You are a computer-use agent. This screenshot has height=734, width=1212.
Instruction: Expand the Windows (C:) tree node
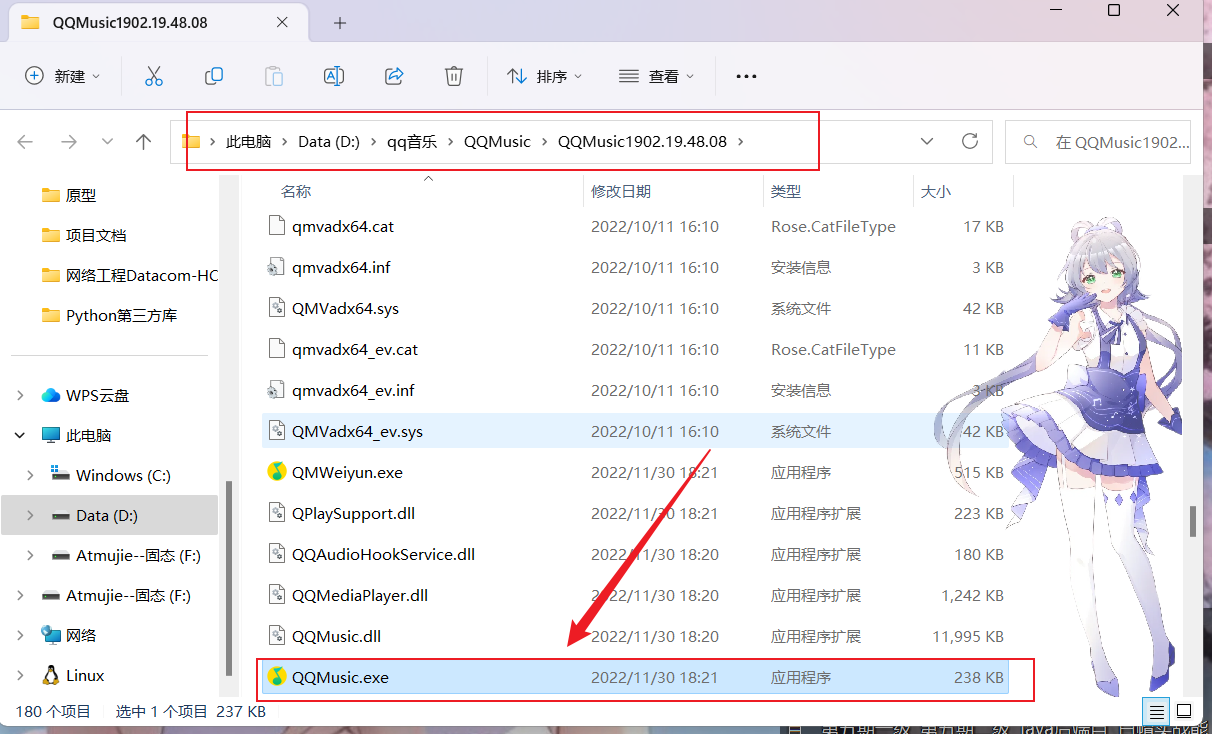point(30,475)
